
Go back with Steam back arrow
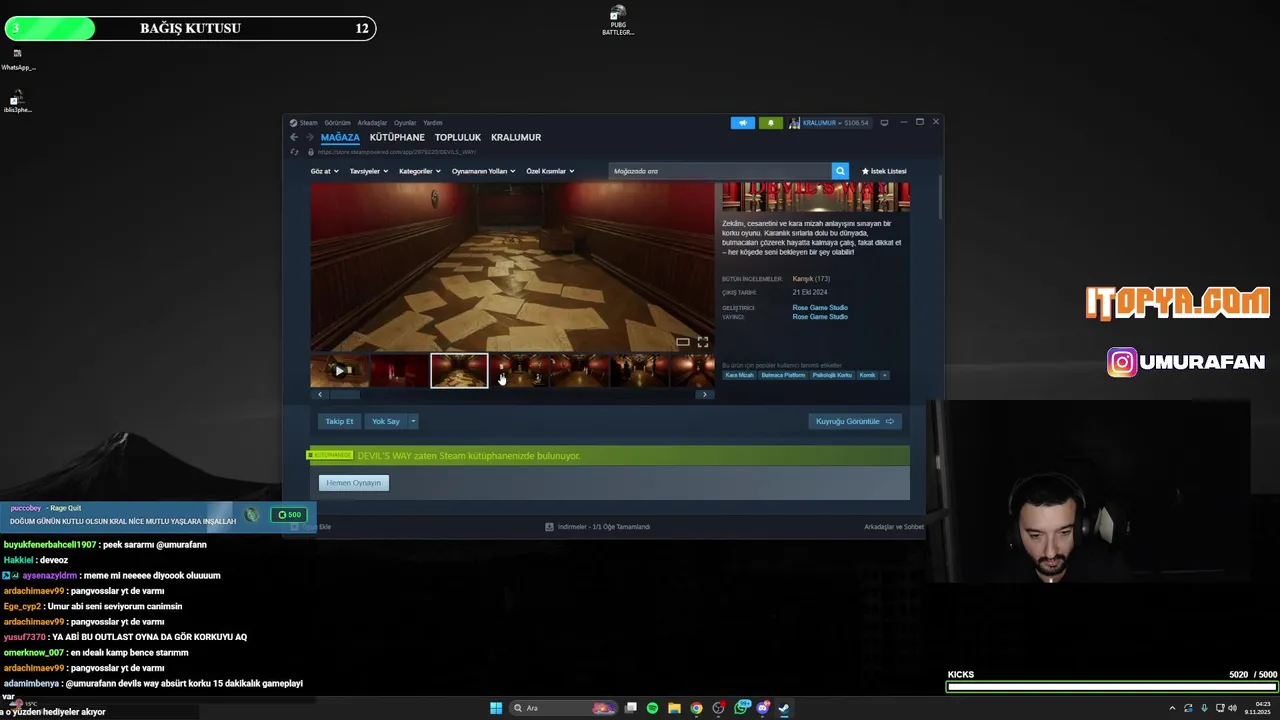click(294, 138)
